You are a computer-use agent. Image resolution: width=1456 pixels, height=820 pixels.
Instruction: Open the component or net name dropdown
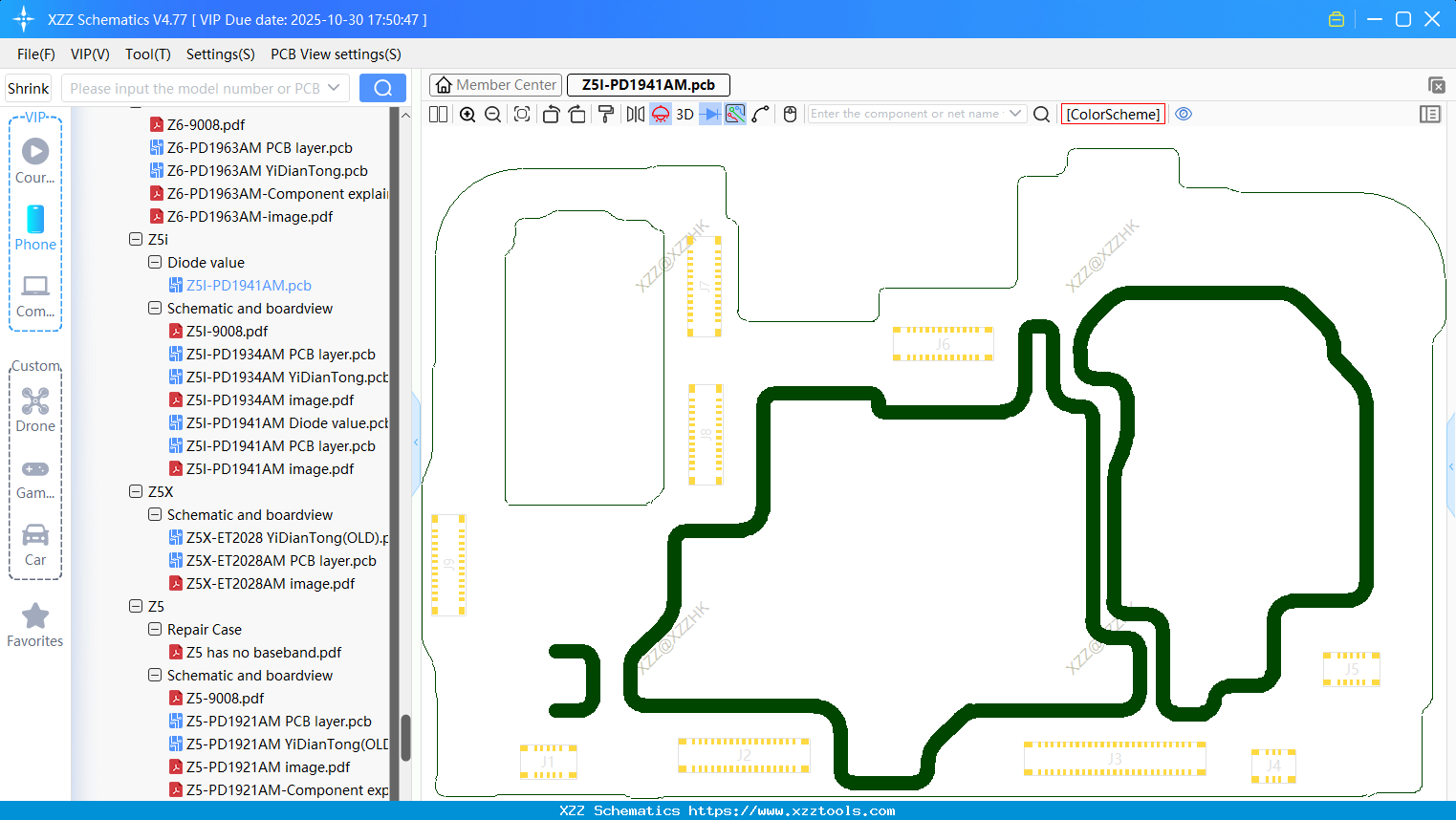(x=1015, y=114)
